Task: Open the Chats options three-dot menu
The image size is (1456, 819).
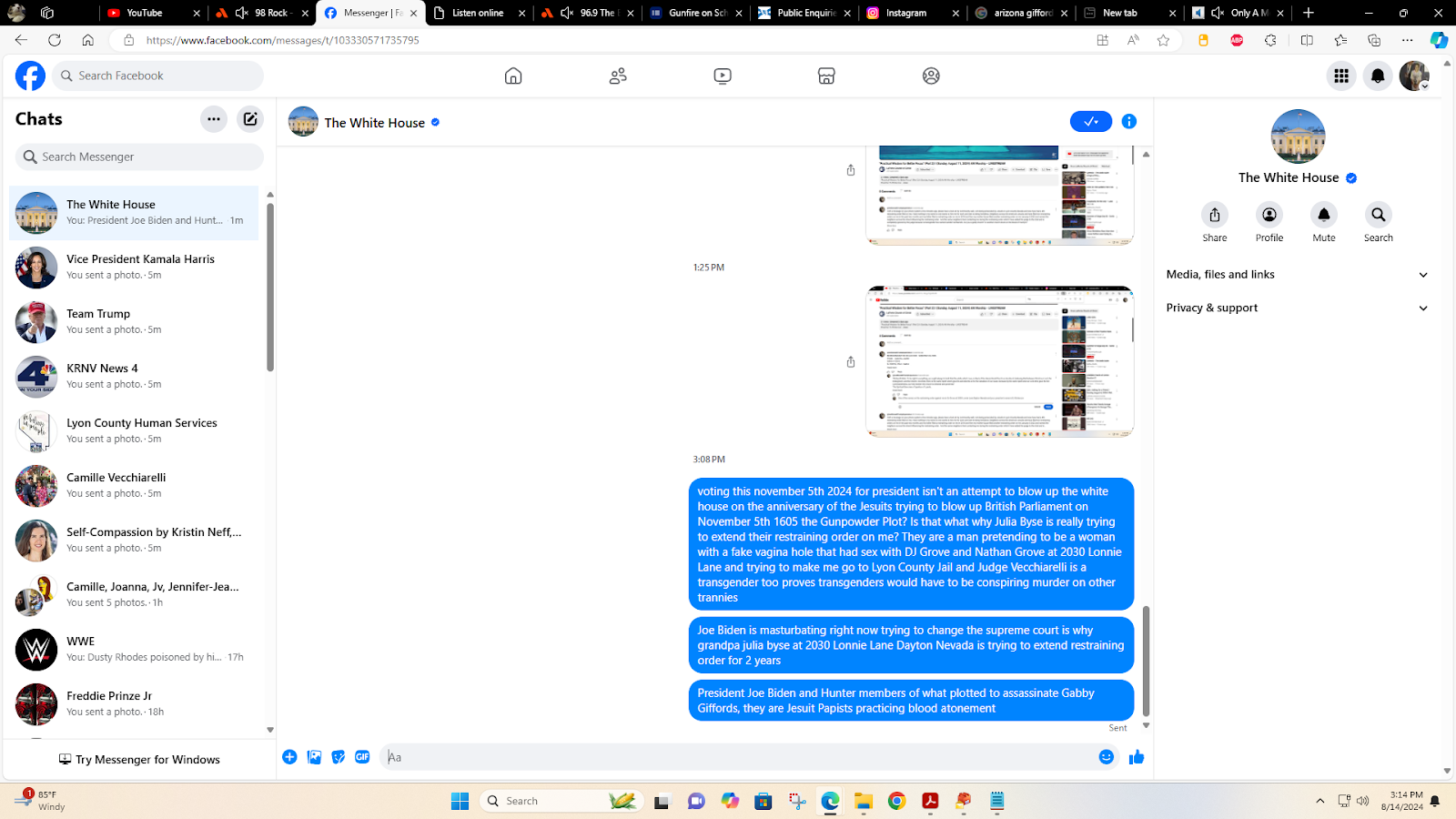Action: 214,119
